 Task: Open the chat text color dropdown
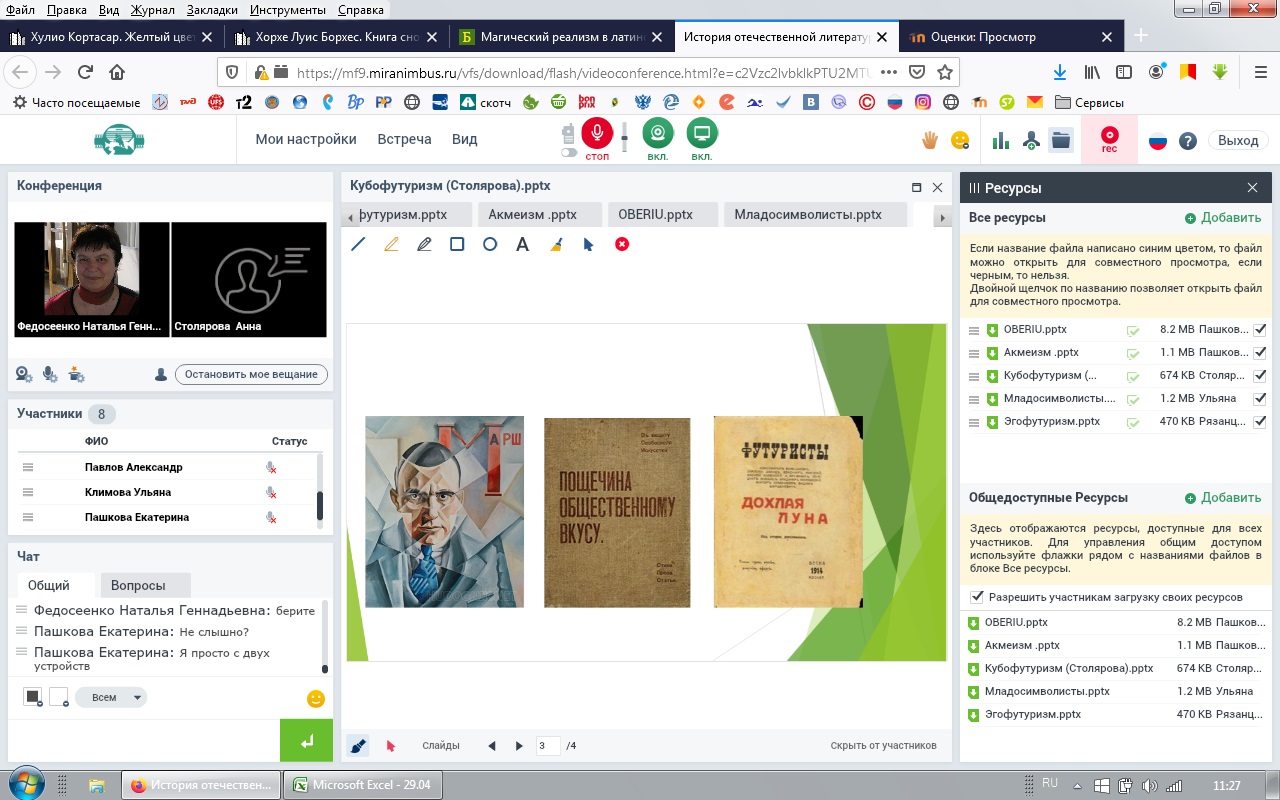tap(33, 697)
